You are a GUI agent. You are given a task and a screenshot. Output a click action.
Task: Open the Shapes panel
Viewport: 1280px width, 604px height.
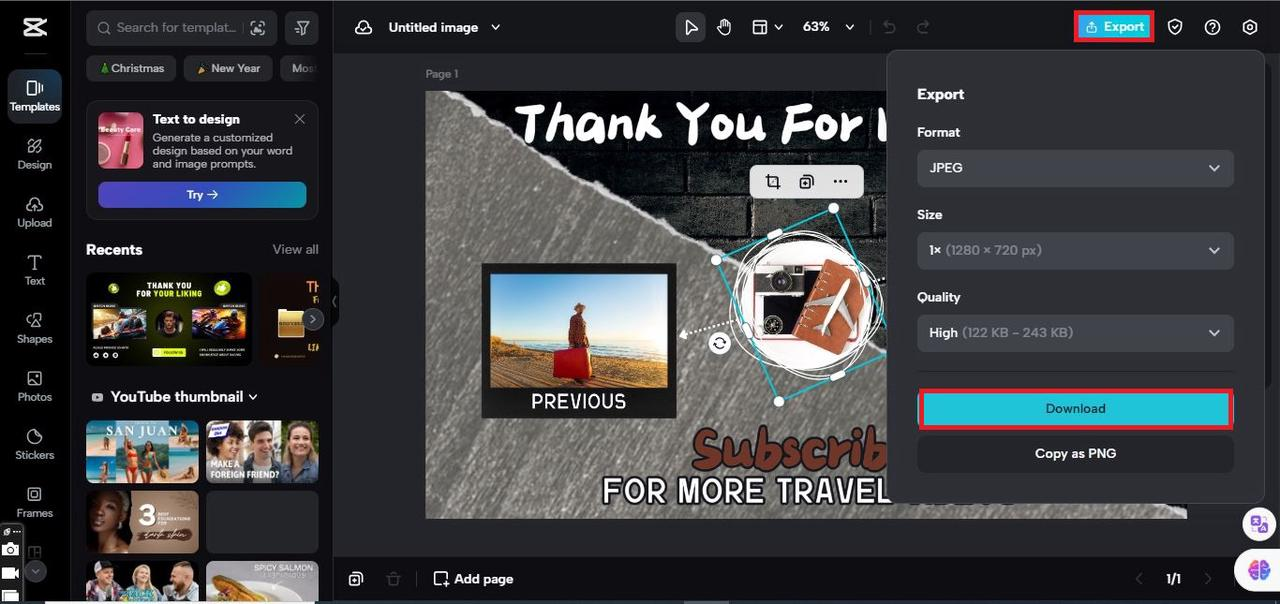coord(35,328)
